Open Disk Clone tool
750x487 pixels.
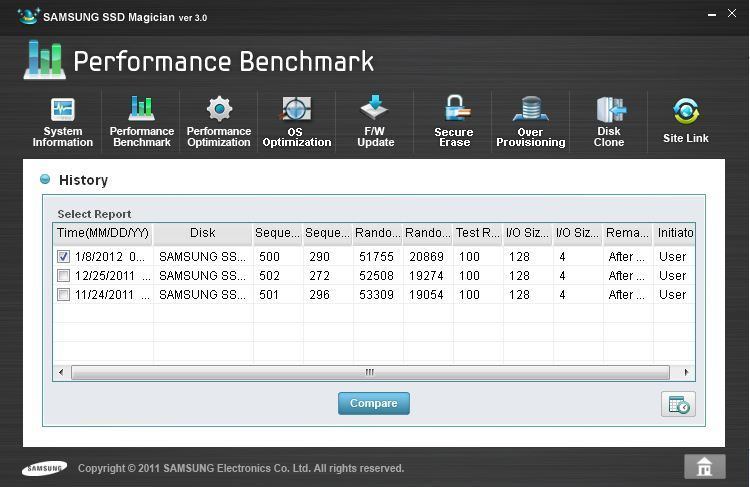609,122
